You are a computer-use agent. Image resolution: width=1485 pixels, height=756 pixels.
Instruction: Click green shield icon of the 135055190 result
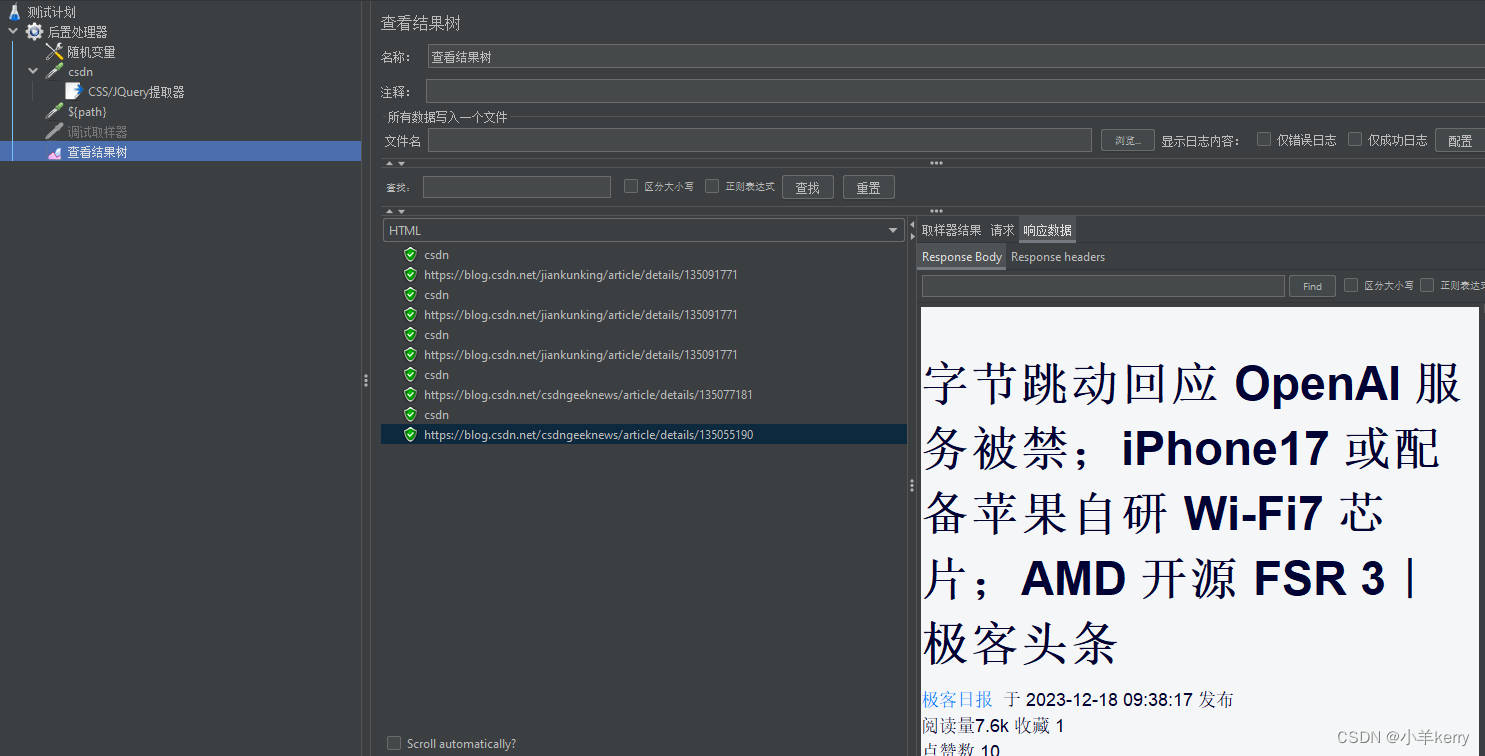(x=410, y=435)
